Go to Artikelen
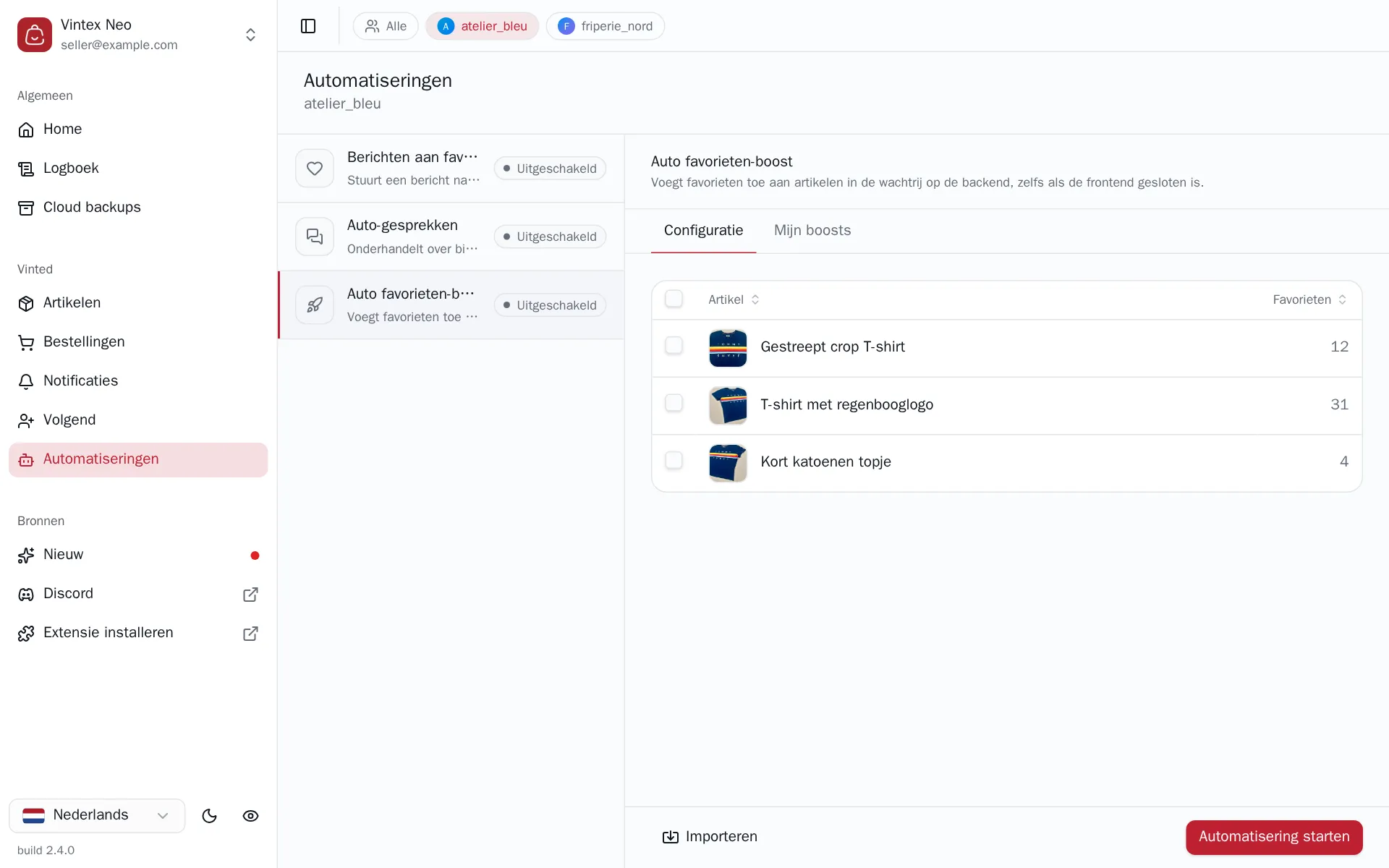Viewport: 1389px width, 868px height. pyautogui.click(x=138, y=302)
